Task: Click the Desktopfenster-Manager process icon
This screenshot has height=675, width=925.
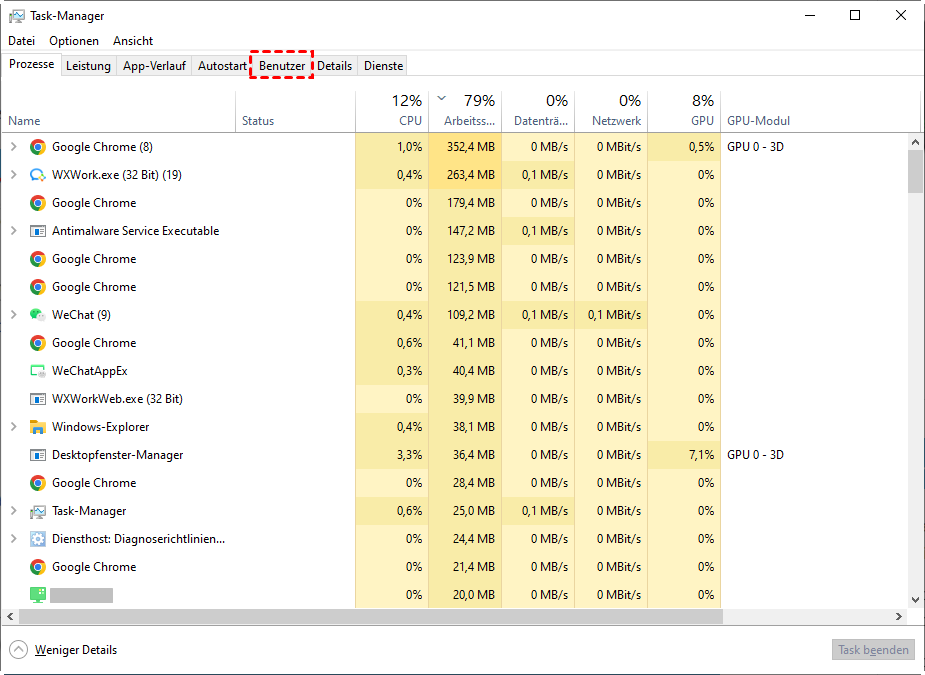Action: (x=38, y=455)
